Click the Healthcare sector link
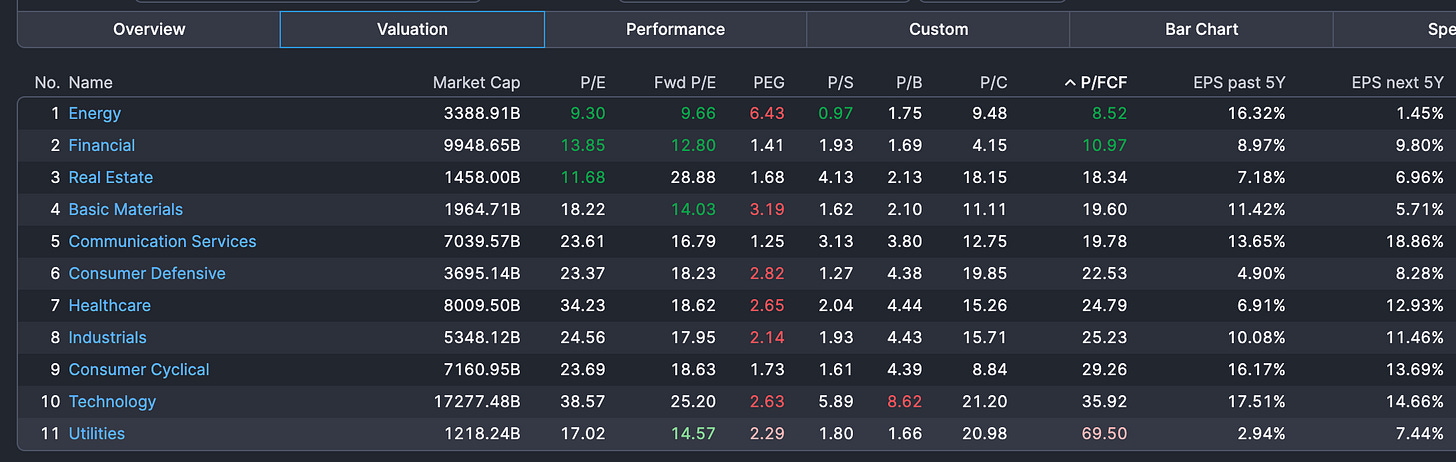Viewport: 1456px width, 462px height. click(x=109, y=305)
